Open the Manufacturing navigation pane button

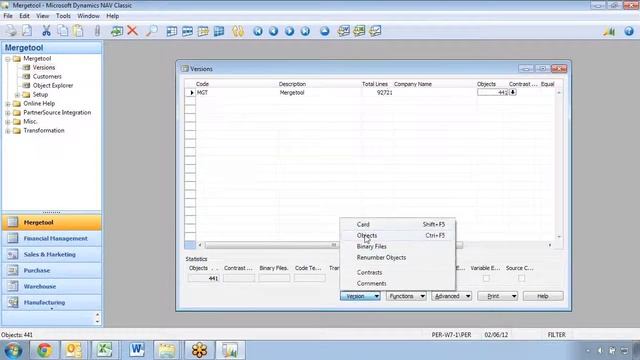pos(51,302)
